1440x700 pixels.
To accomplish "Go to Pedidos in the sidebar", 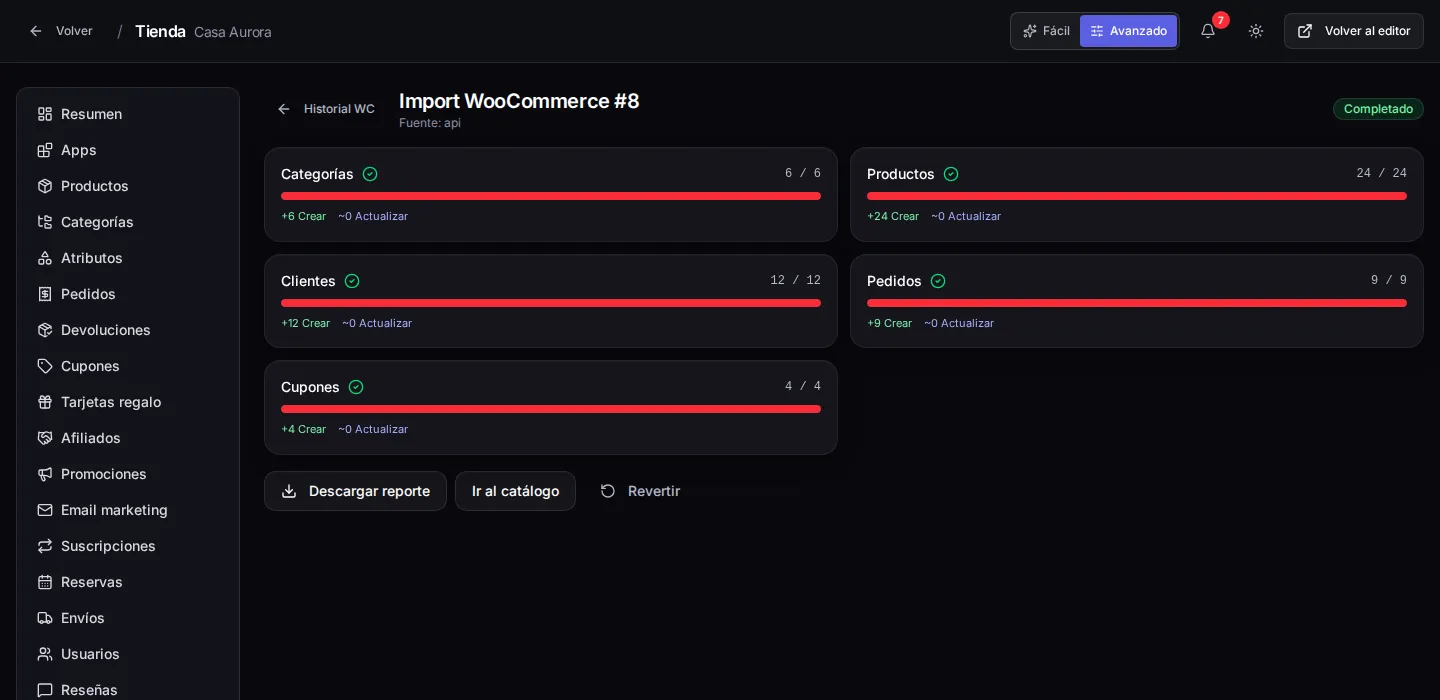I will [128, 294].
